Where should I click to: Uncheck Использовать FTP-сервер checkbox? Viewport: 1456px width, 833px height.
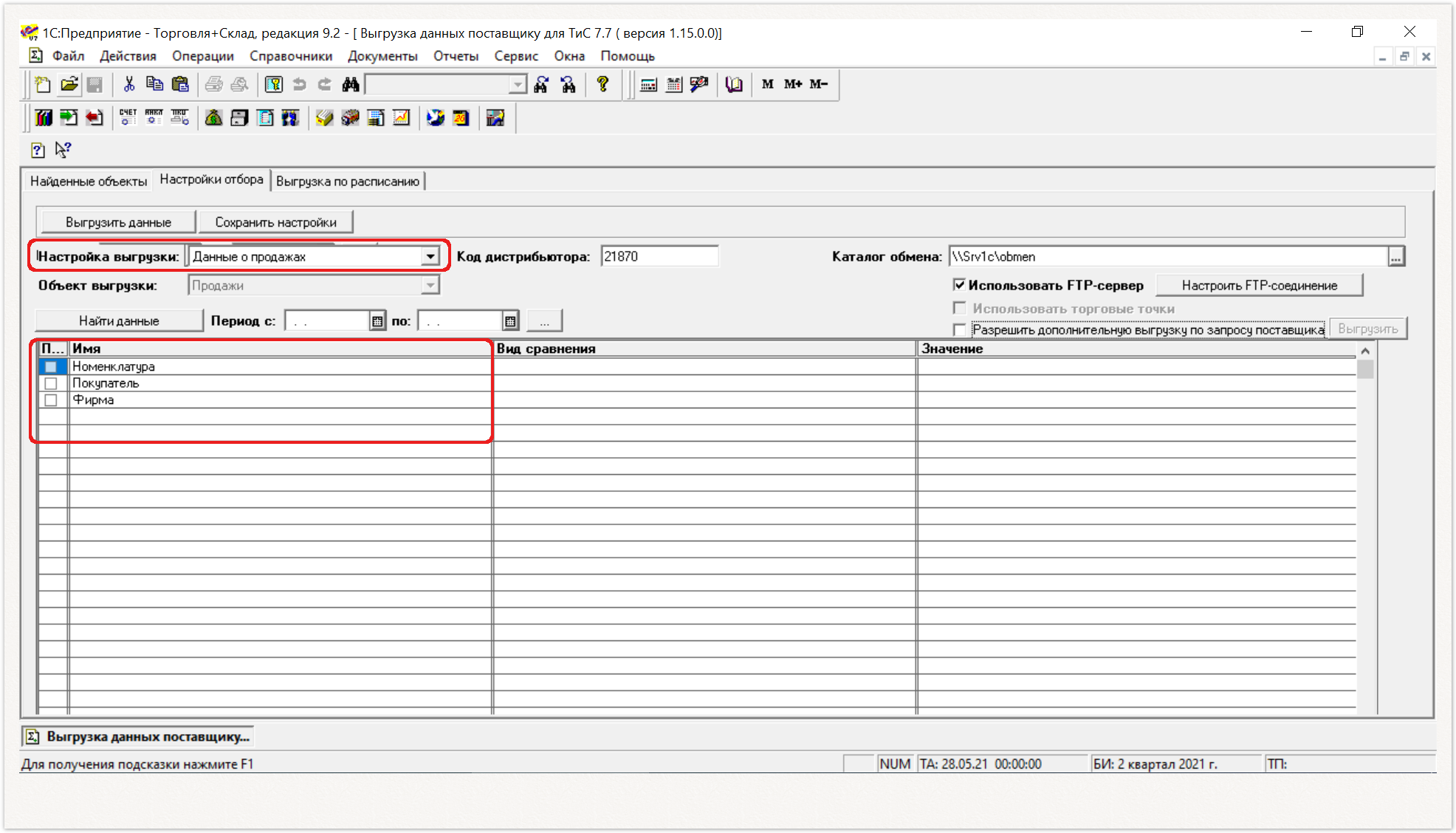coord(960,285)
